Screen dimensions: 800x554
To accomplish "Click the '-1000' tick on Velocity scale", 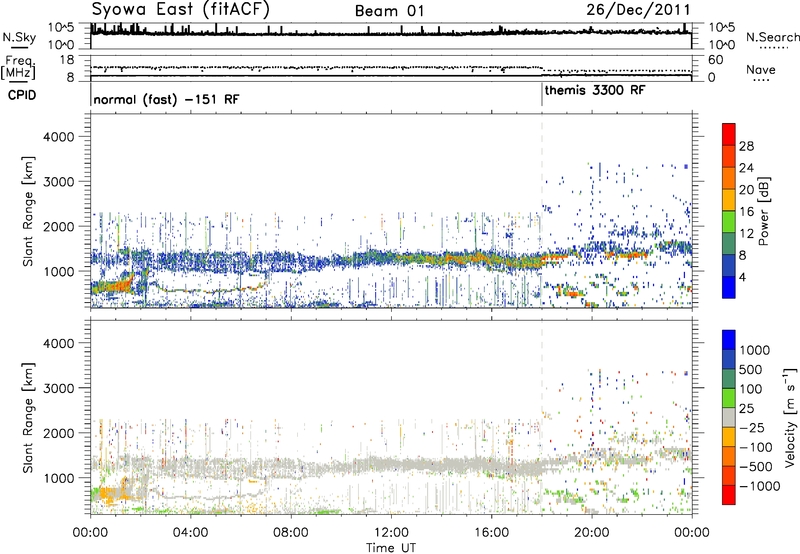I will coord(759,486).
